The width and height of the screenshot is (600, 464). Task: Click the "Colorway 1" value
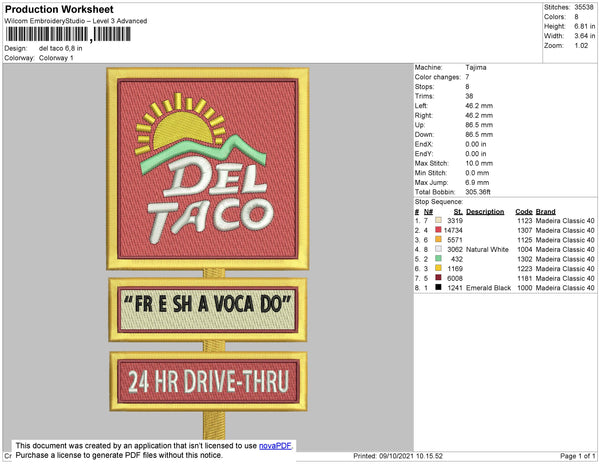56,58
